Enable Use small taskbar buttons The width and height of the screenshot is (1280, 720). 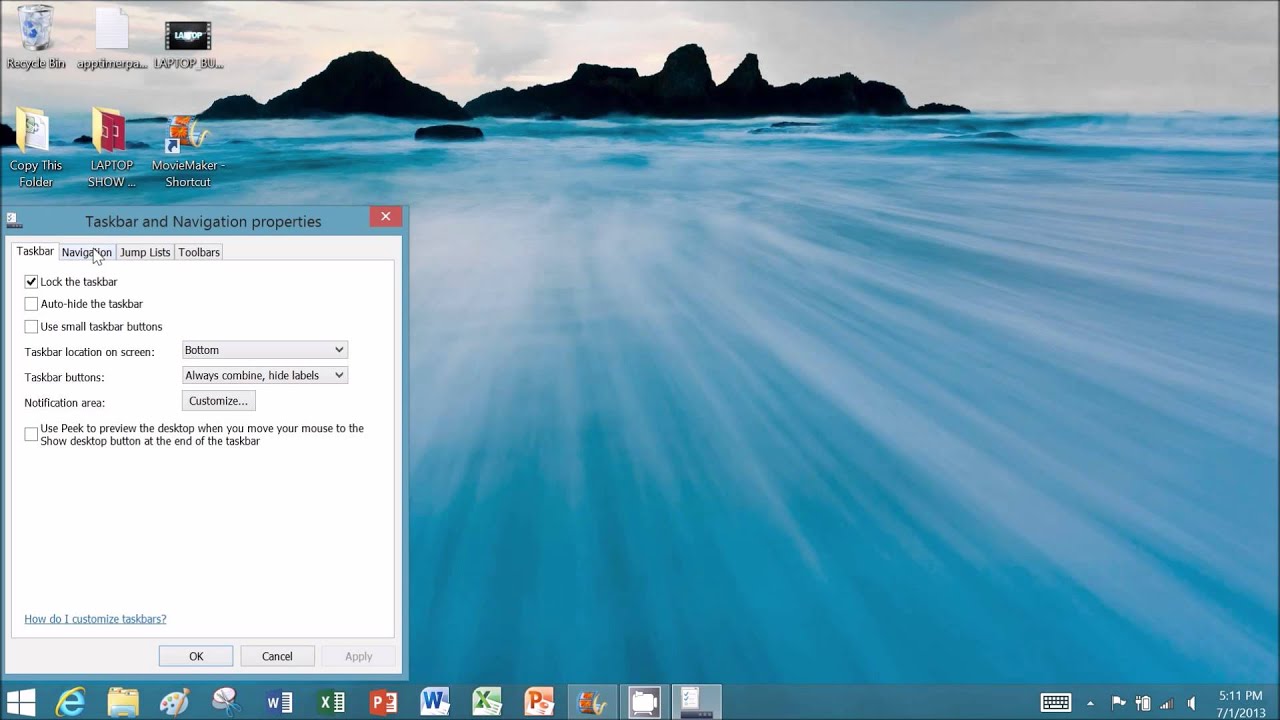click(x=31, y=327)
